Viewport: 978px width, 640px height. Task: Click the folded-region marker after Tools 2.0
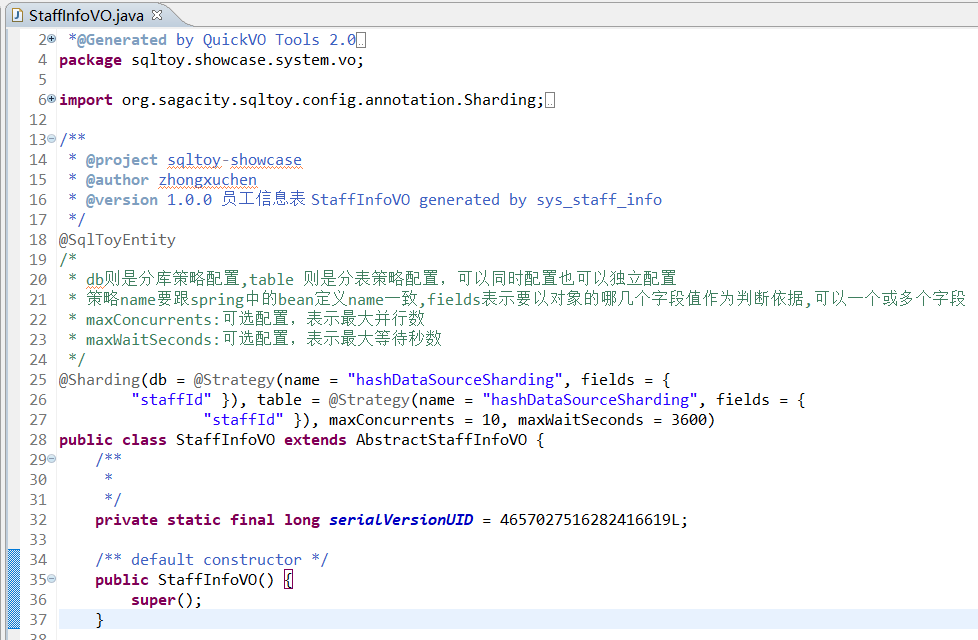[361, 41]
